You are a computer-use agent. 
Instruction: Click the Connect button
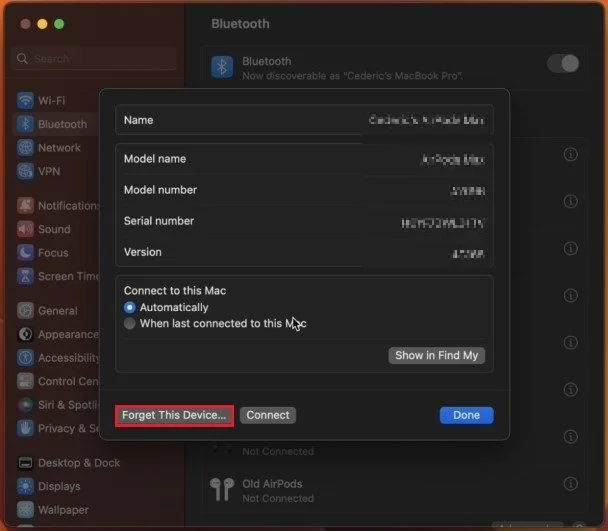point(268,415)
